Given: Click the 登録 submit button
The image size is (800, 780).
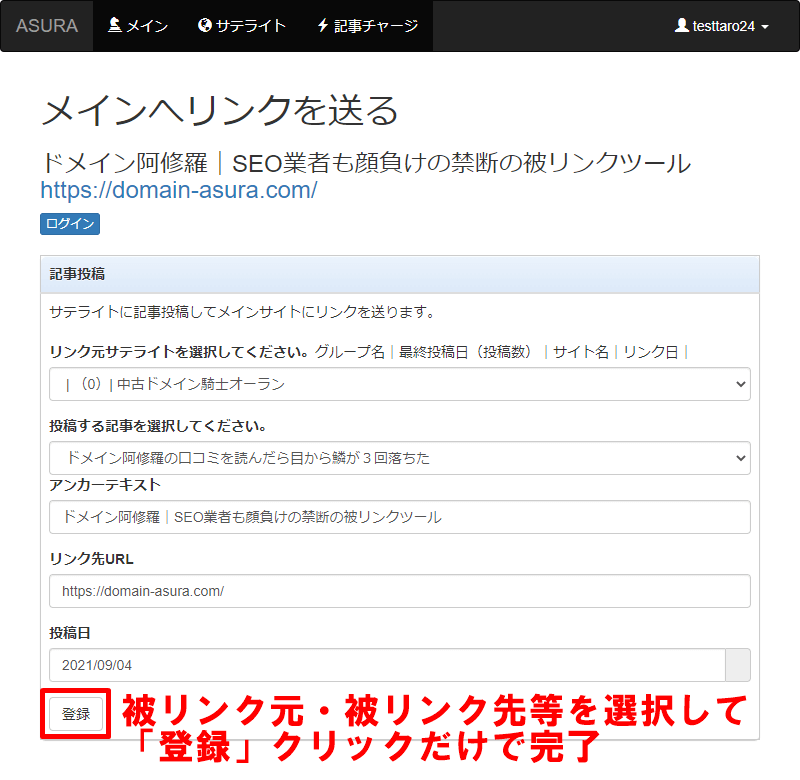Looking at the screenshot, I should click(x=76, y=714).
